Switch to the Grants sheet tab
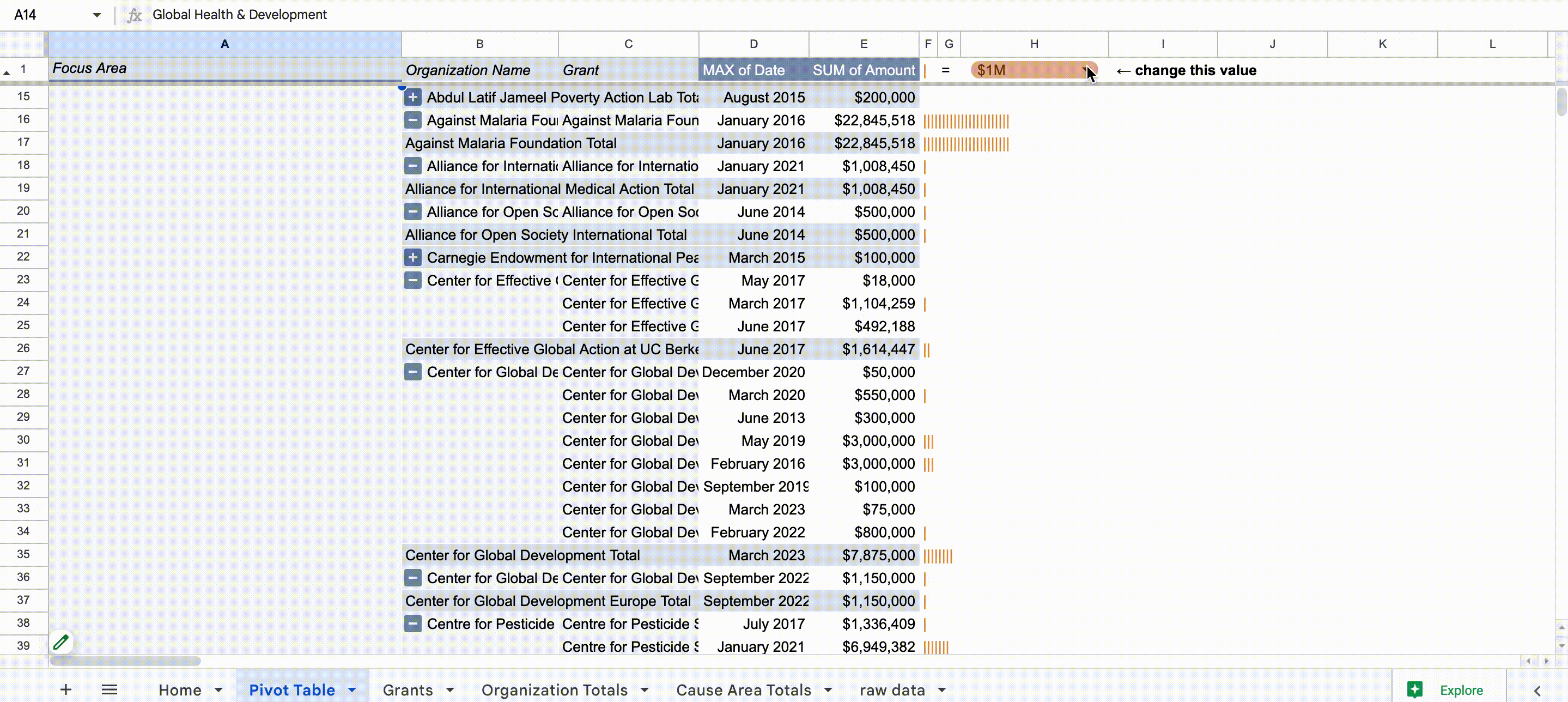 (407, 690)
